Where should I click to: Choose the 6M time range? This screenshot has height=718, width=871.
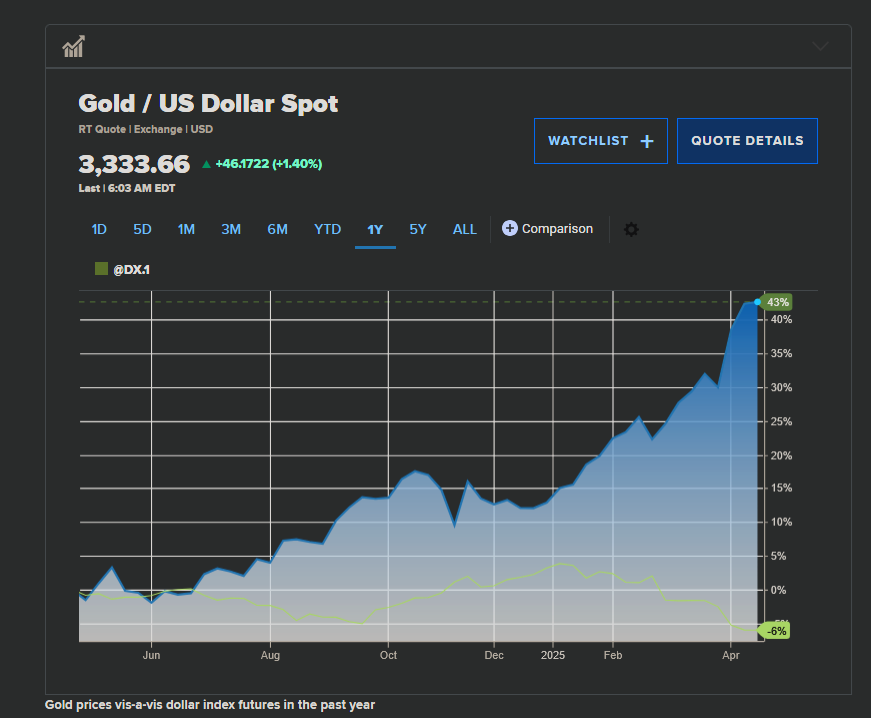(277, 229)
